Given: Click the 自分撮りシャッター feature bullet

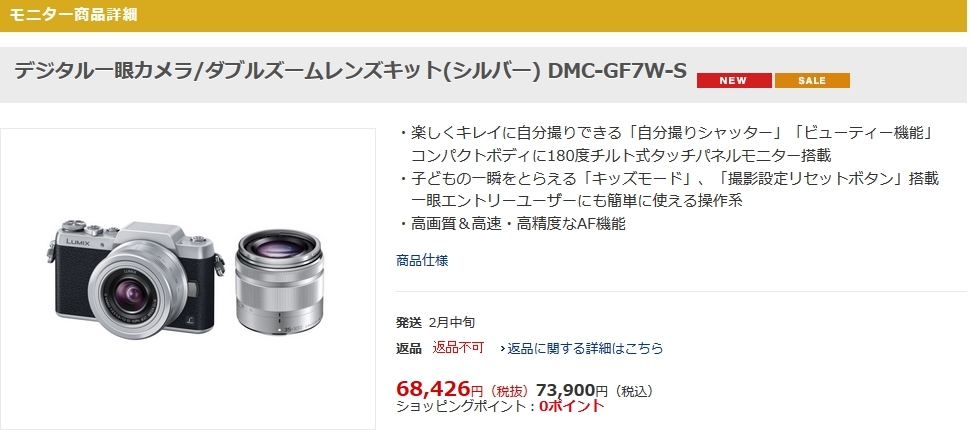Looking at the screenshot, I should coord(667,144).
